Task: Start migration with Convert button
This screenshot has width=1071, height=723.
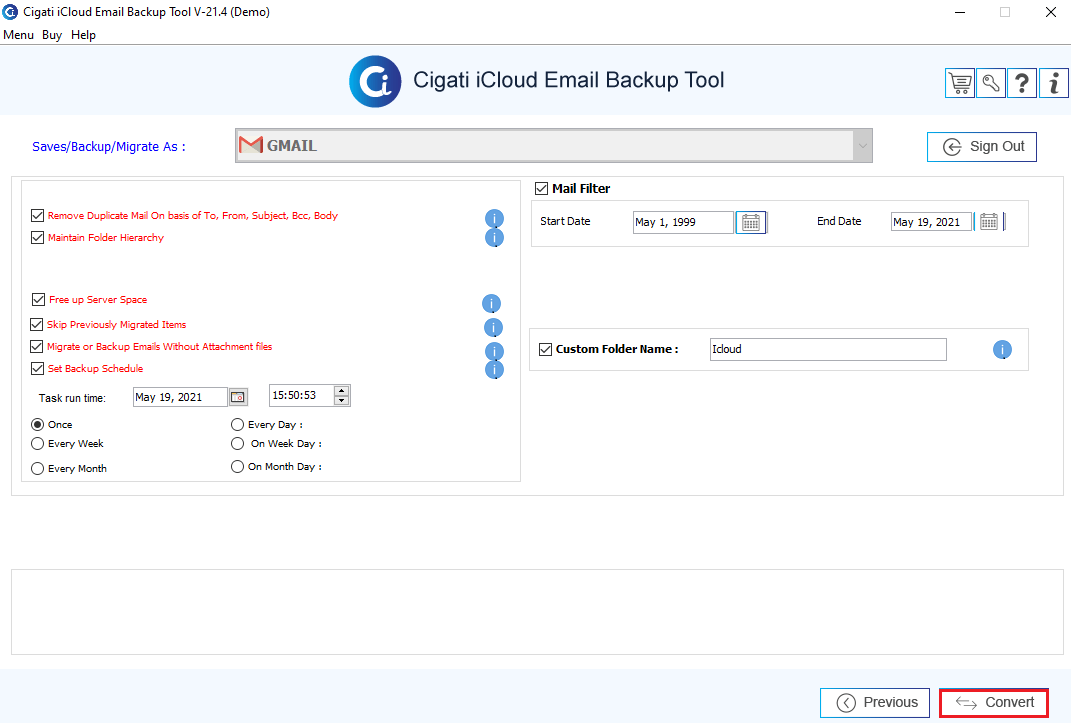Action: coord(994,703)
